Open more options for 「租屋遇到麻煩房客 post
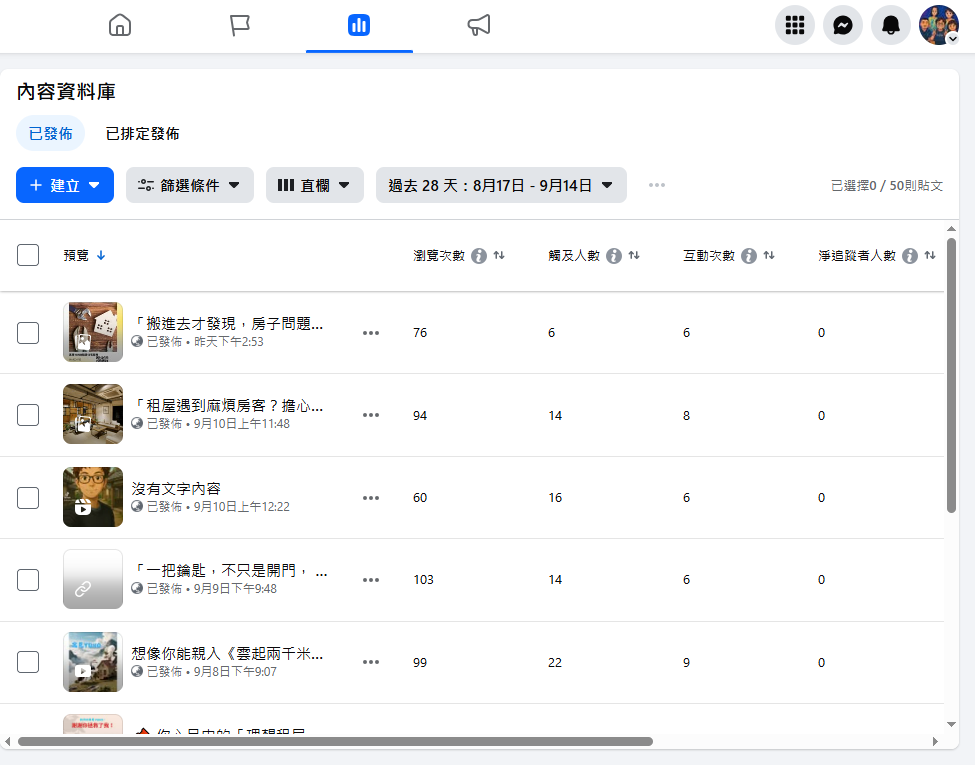 (x=371, y=415)
